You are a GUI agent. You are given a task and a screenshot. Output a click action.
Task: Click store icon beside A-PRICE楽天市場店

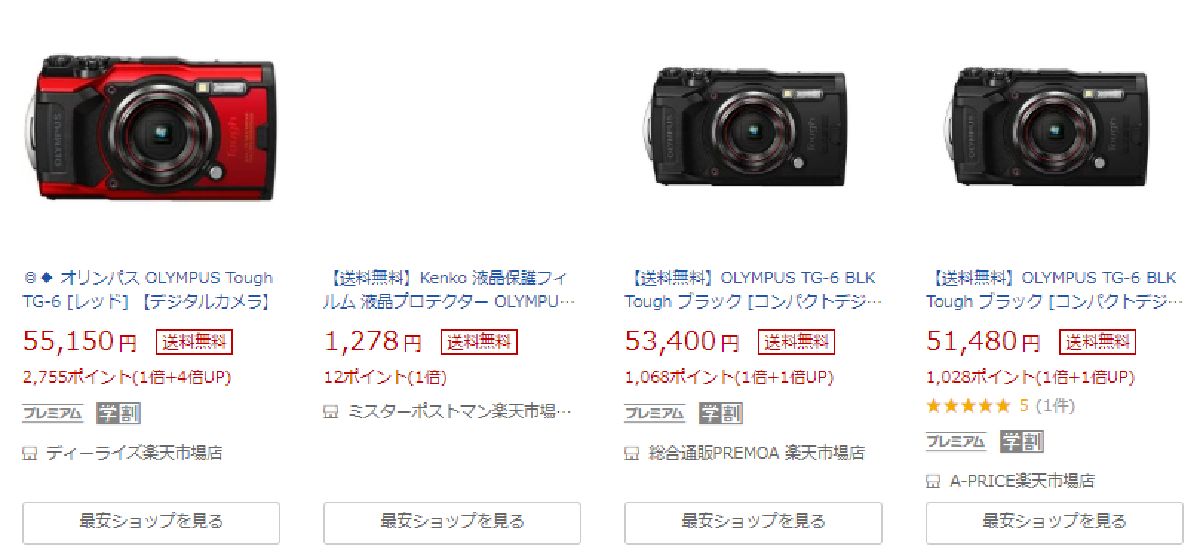pyautogui.click(x=934, y=481)
